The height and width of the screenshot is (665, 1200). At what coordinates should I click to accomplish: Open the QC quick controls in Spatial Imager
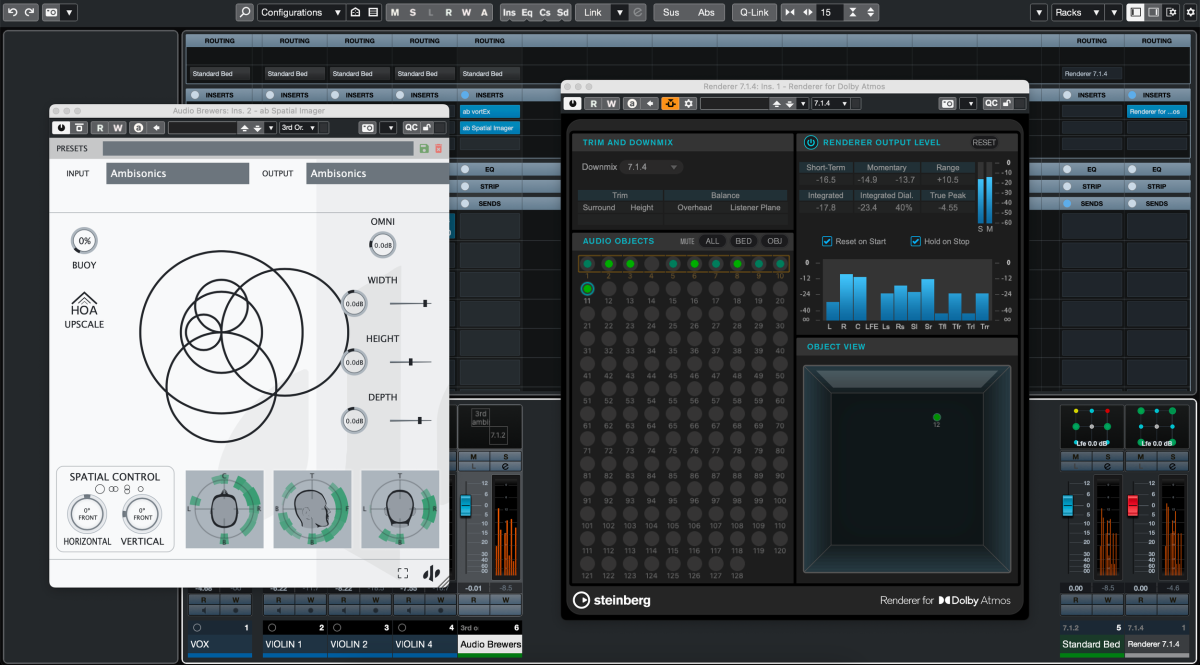411,128
